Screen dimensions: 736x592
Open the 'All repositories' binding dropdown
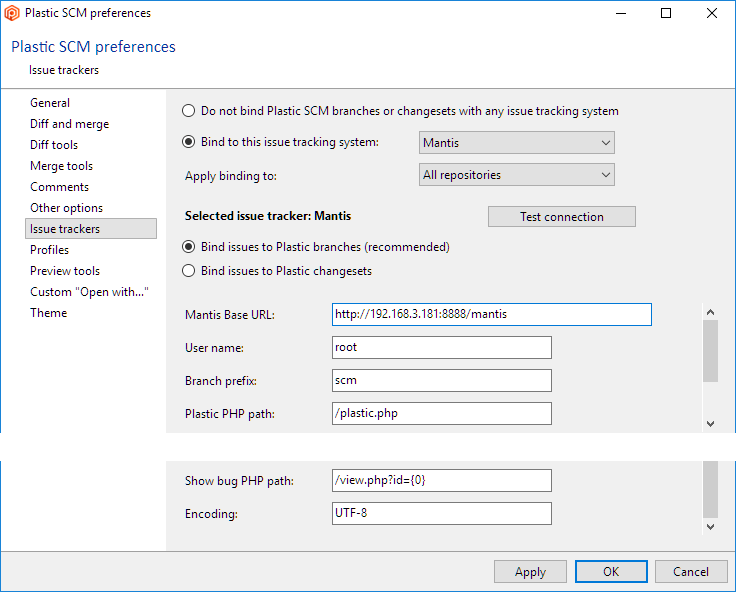coord(516,175)
